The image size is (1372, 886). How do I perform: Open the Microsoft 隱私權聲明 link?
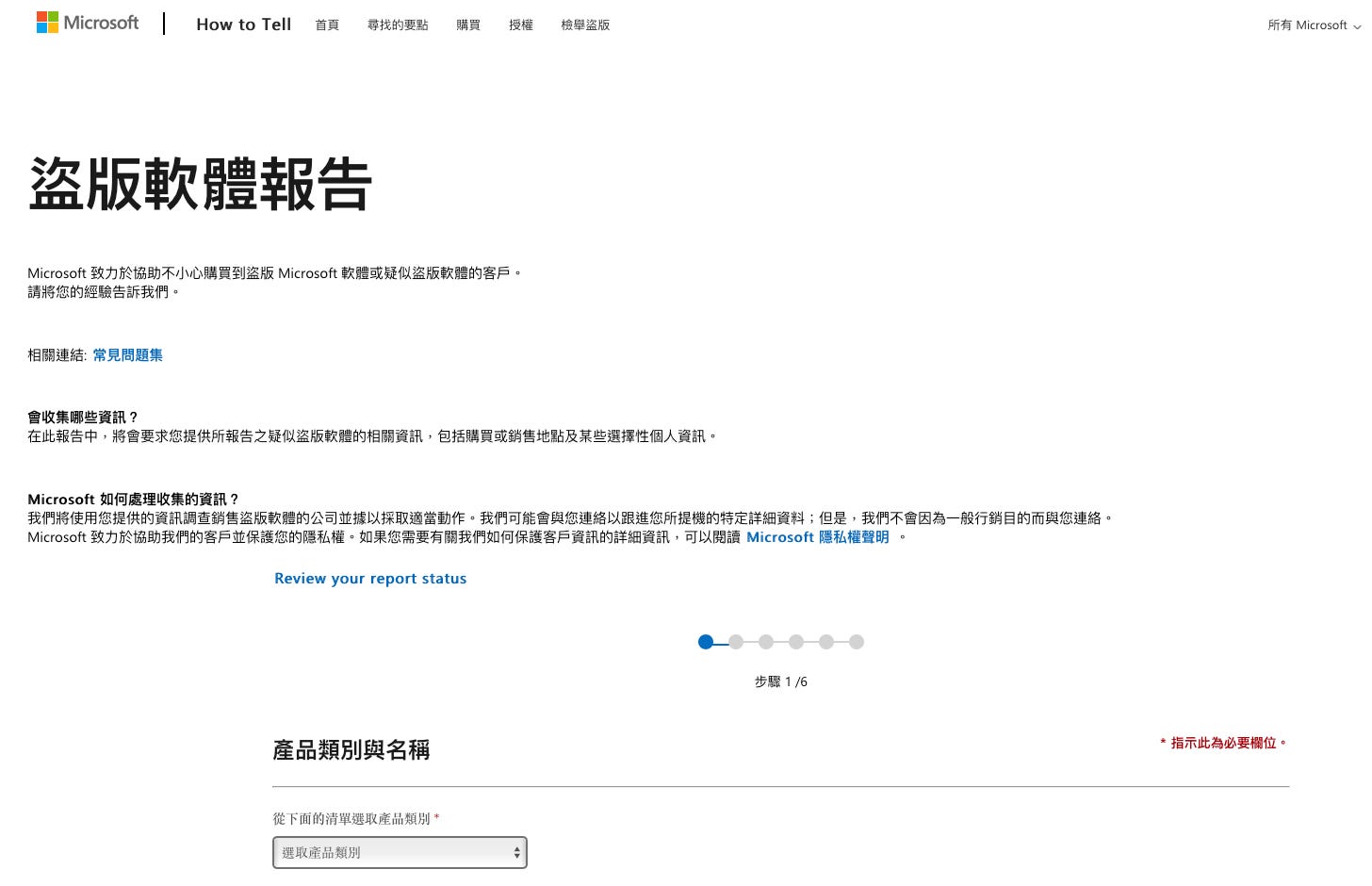click(x=818, y=537)
